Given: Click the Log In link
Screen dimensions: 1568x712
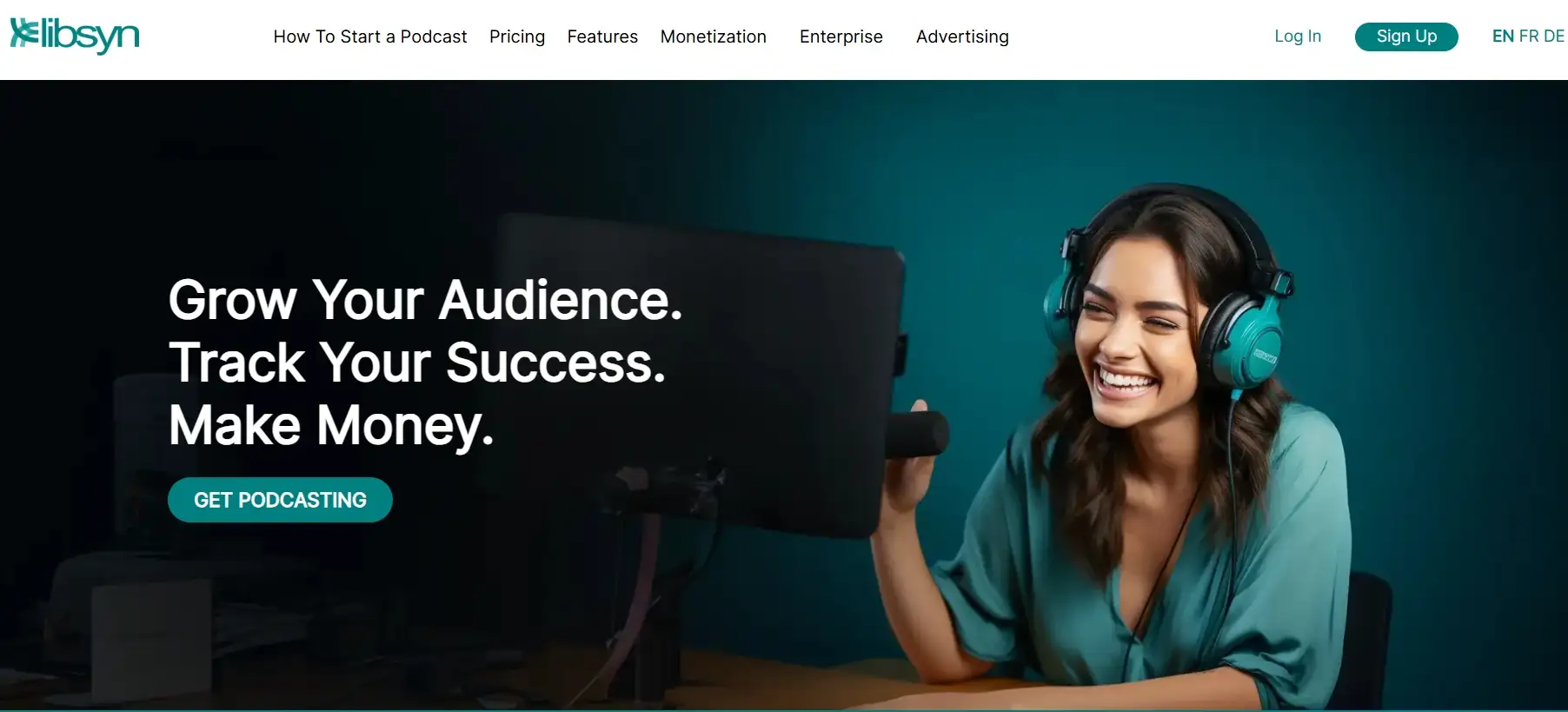Looking at the screenshot, I should [1298, 37].
